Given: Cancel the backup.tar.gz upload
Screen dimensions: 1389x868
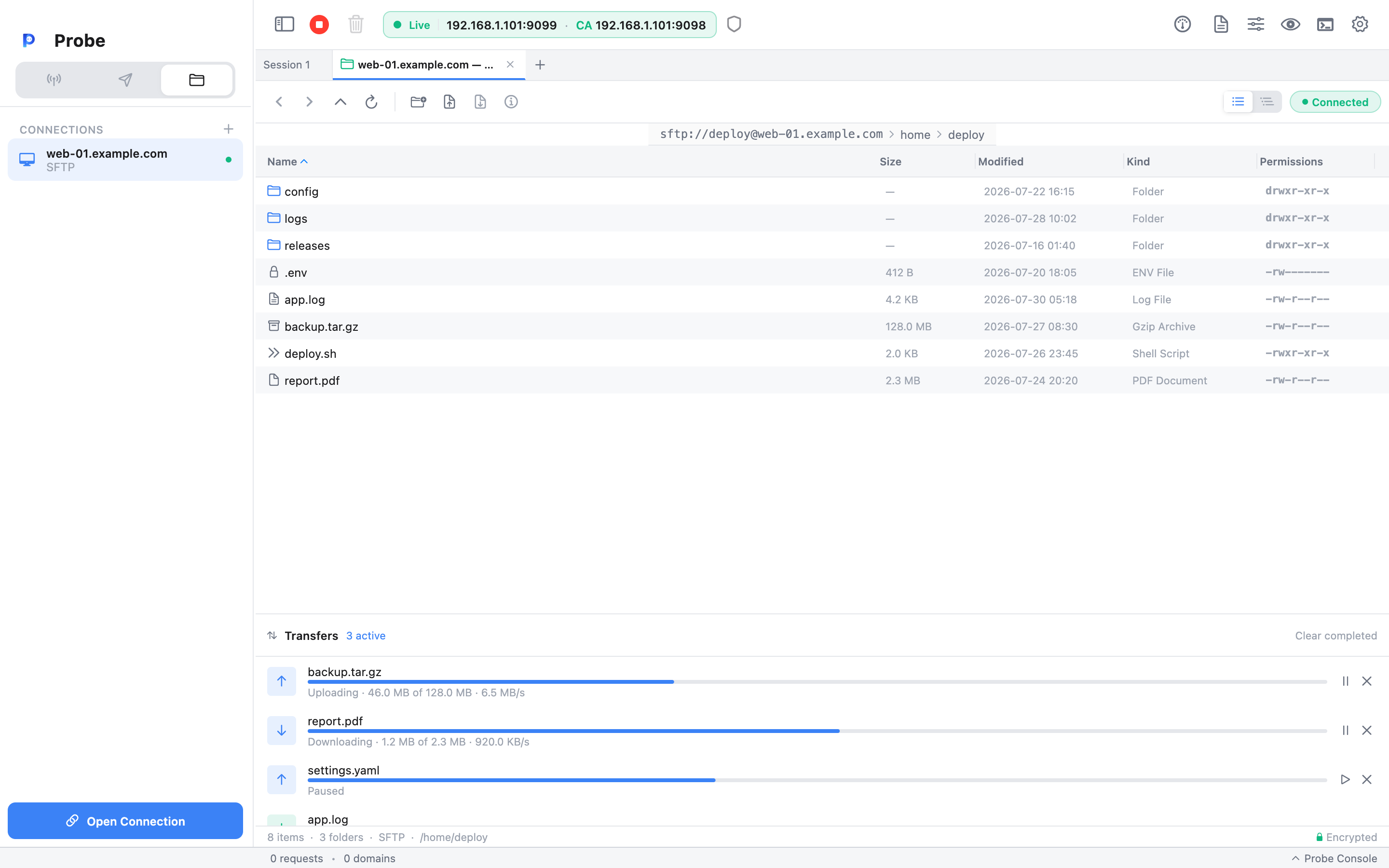Looking at the screenshot, I should click(x=1367, y=681).
